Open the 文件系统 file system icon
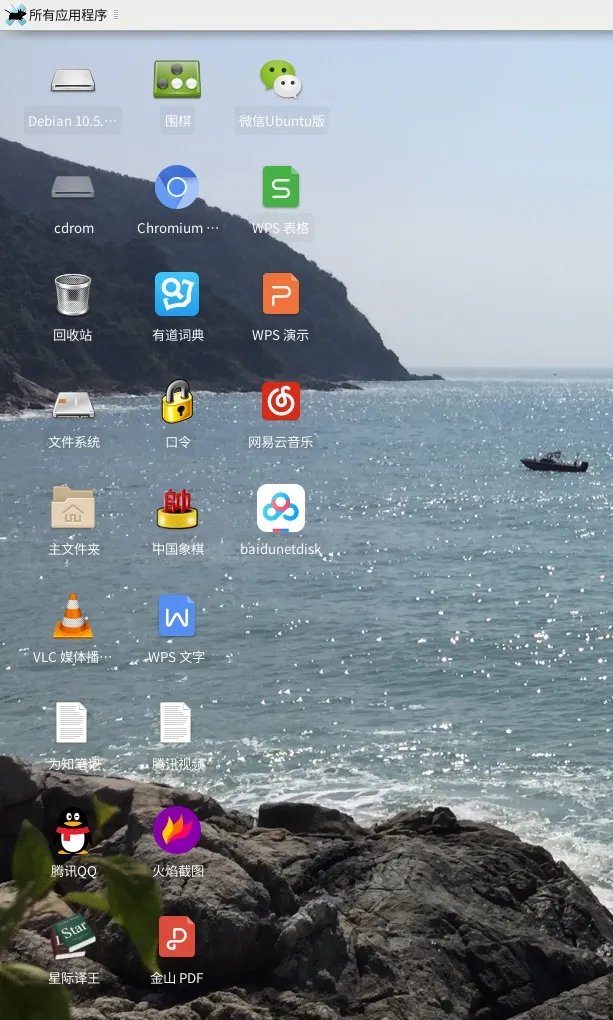 [x=73, y=403]
